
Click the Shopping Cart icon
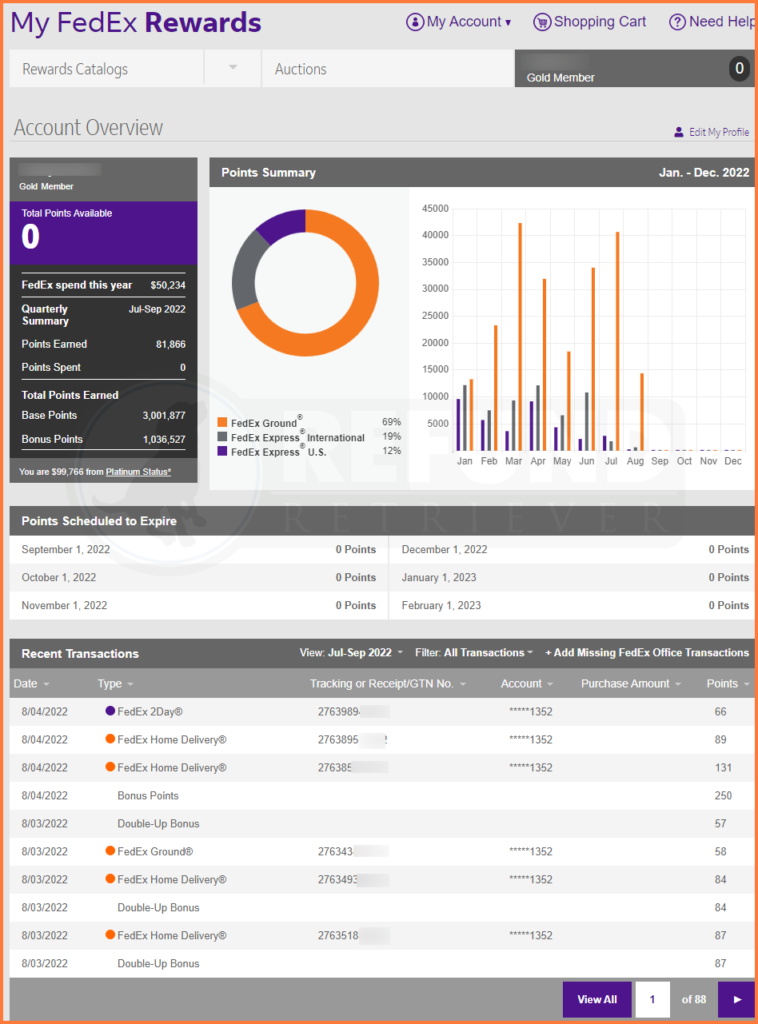pyautogui.click(x=541, y=22)
